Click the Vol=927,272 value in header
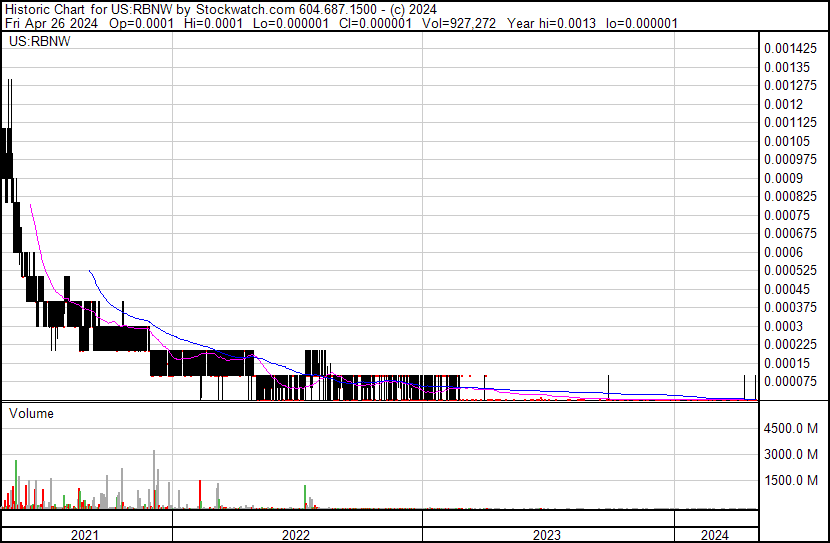Viewport: 830px width, 543px height. pyautogui.click(x=458, y=23)
